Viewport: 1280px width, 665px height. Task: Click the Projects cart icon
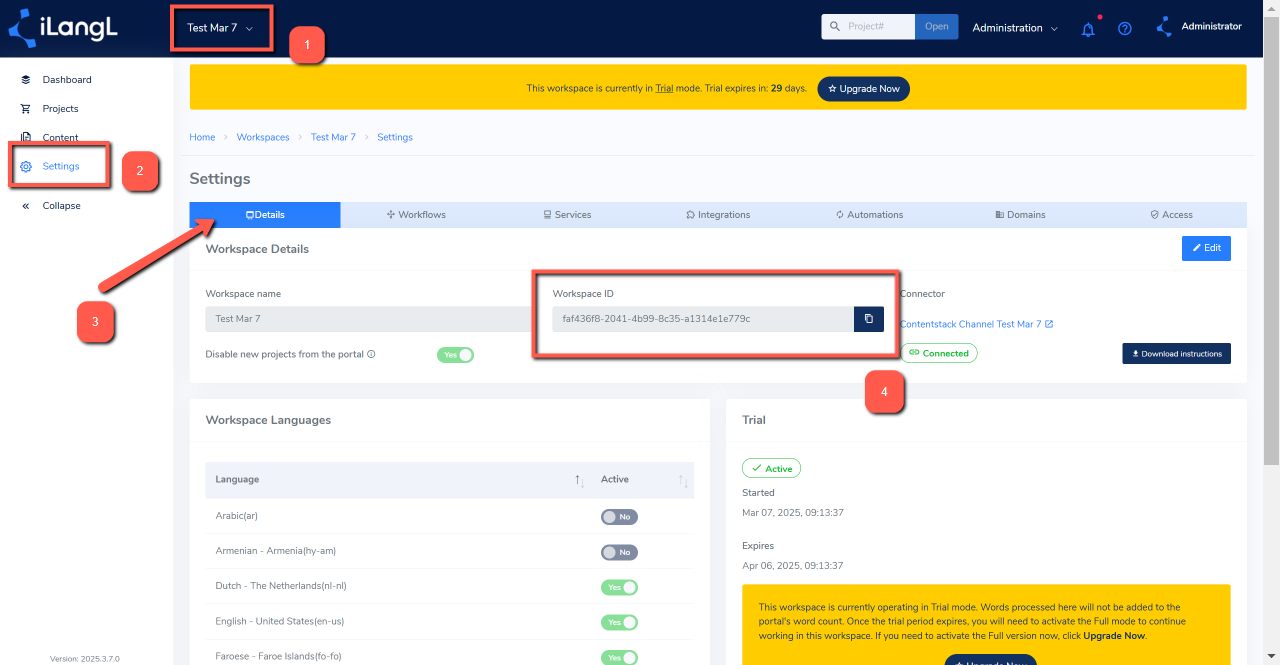(26, 109)
